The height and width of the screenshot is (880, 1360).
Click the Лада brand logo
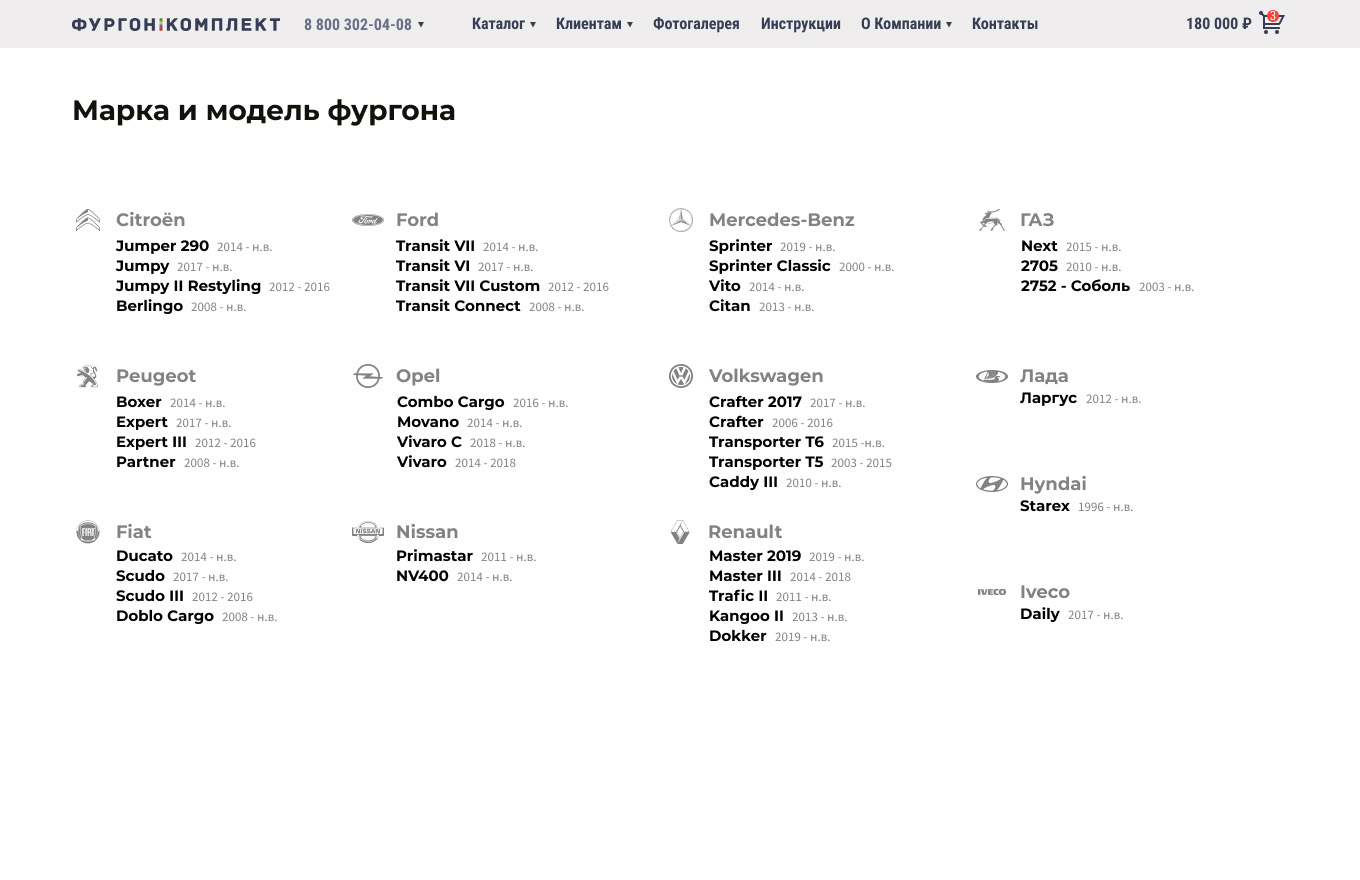pos(992,376)
